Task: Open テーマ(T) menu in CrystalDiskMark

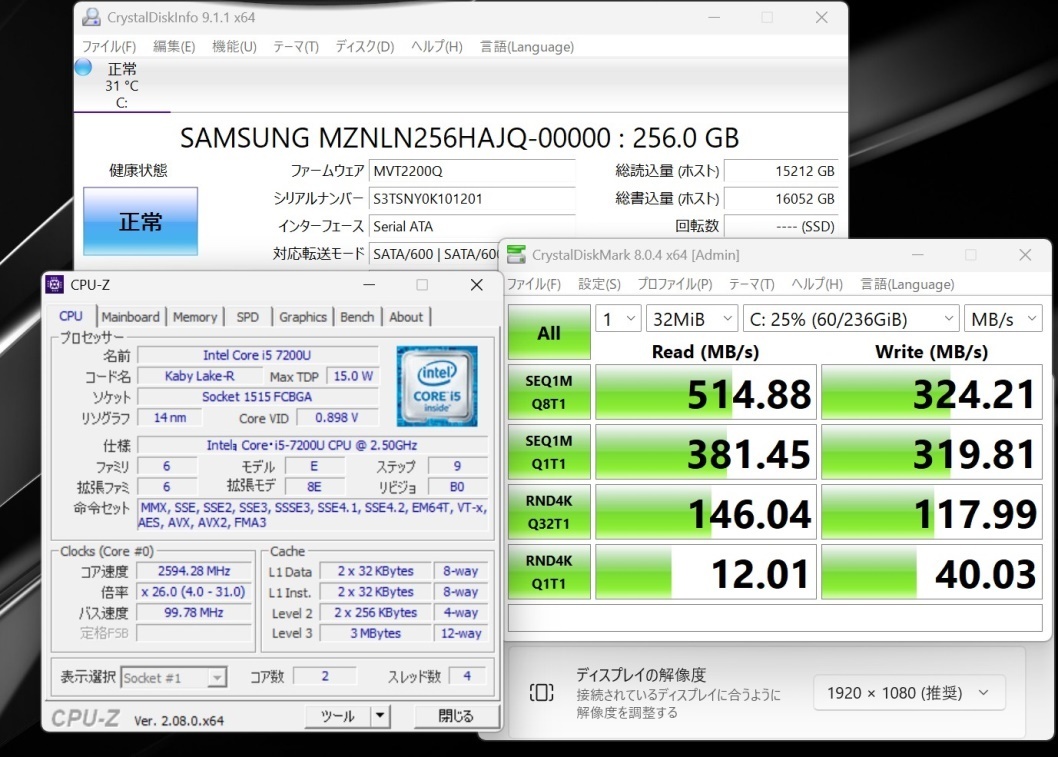Action: coord(752,284)
